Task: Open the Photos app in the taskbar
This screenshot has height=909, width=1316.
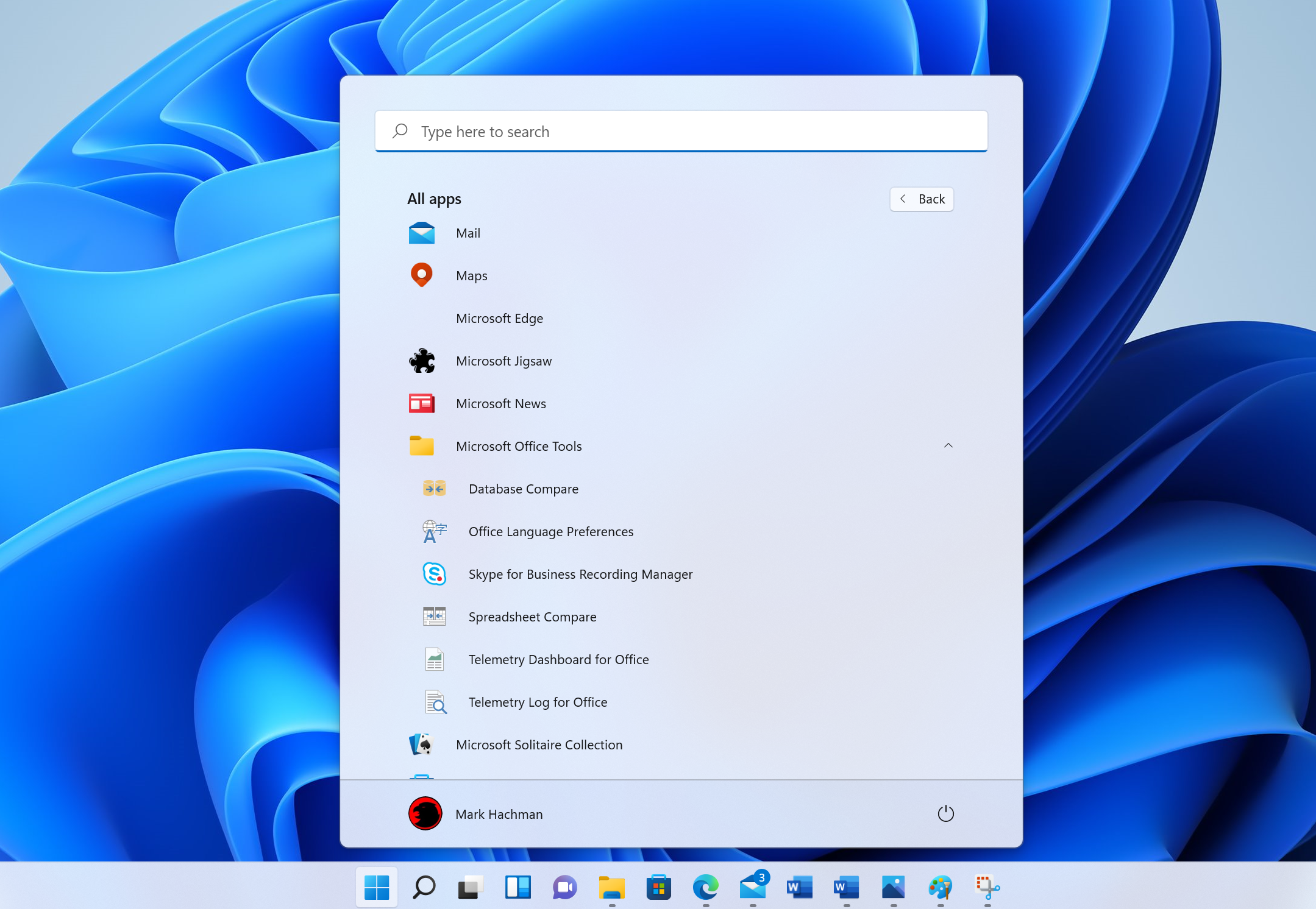Action: pos(894,887)
